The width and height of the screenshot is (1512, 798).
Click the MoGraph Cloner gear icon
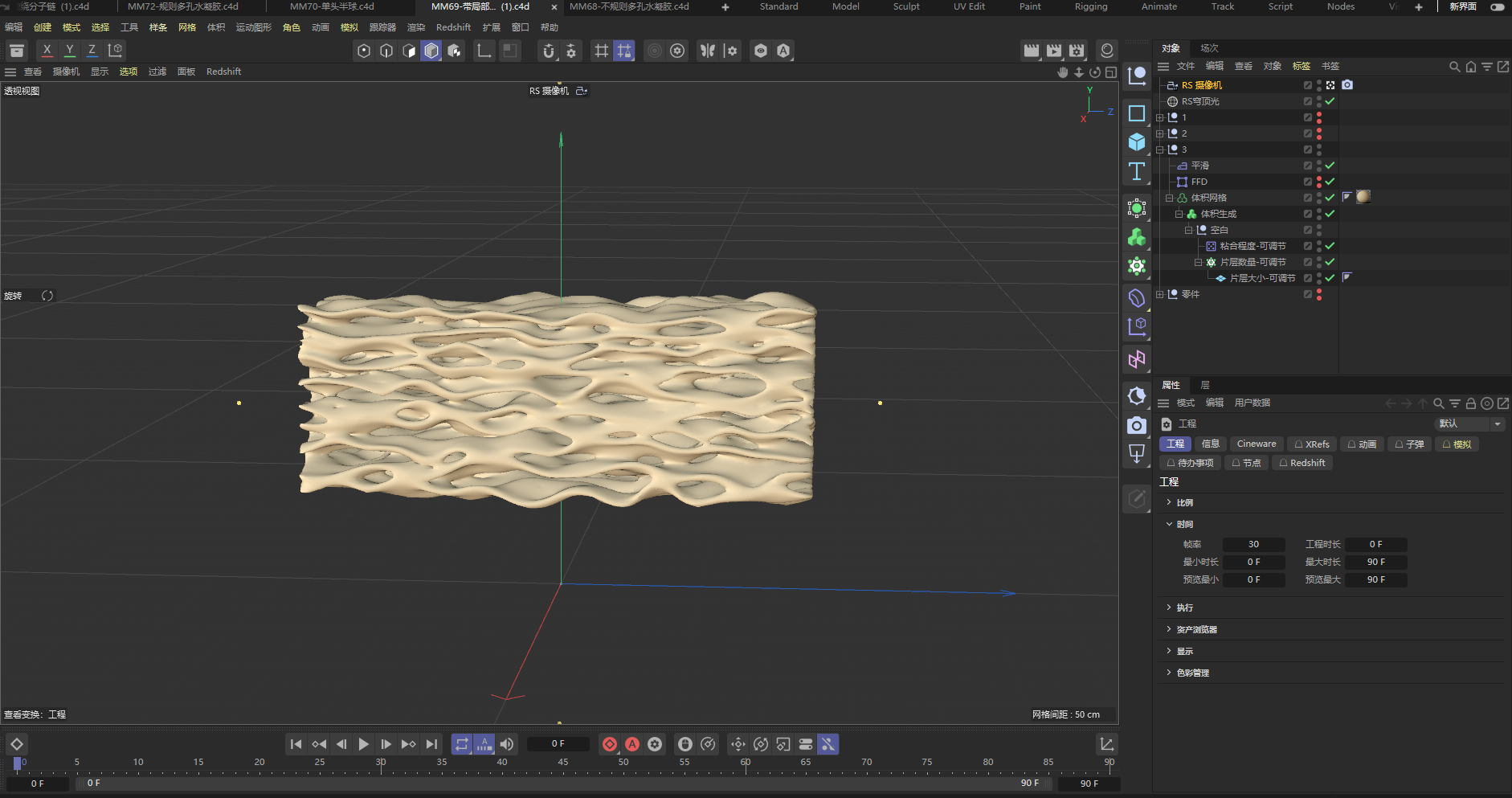click(1137, 266)
